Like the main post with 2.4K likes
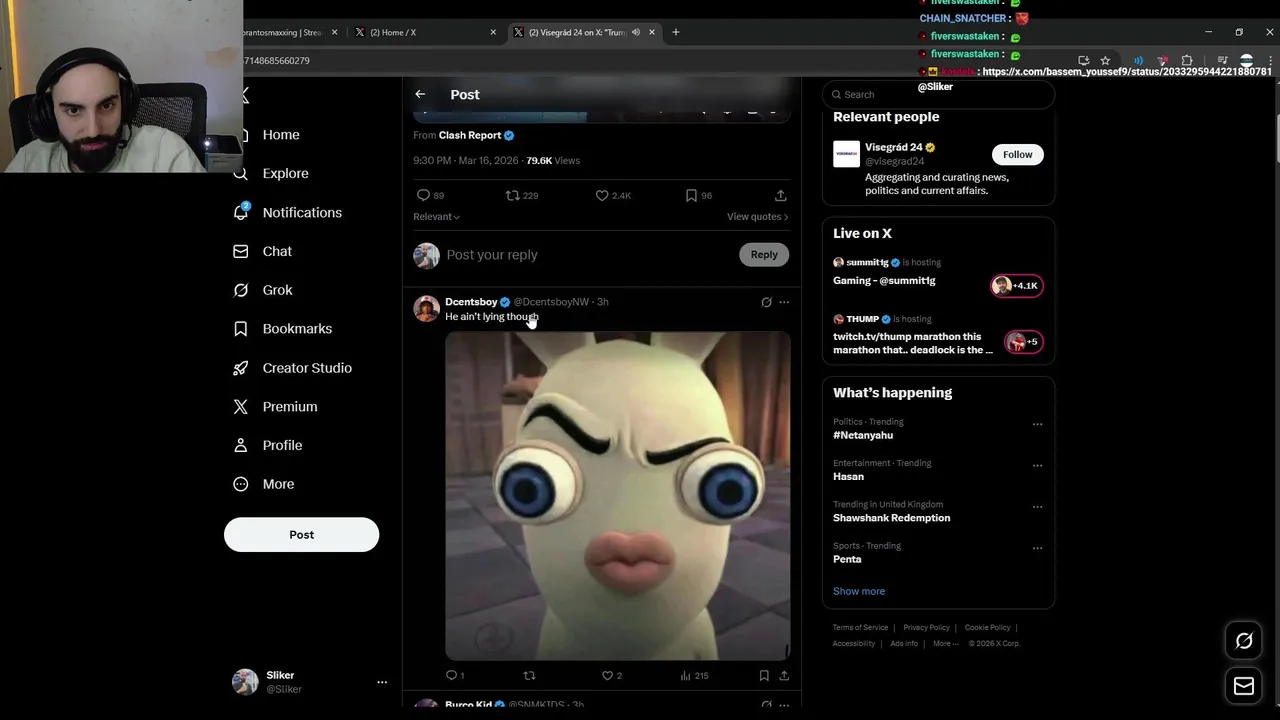The image size is (1280, 720). coord(602,195)
